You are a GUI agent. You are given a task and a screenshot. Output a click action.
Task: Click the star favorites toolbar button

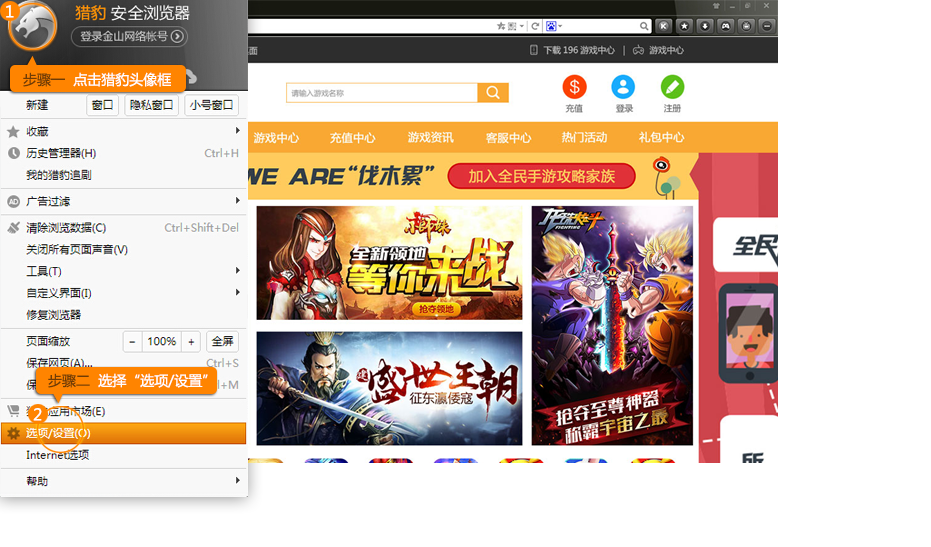pyautogui.click(x=685, y=26)
